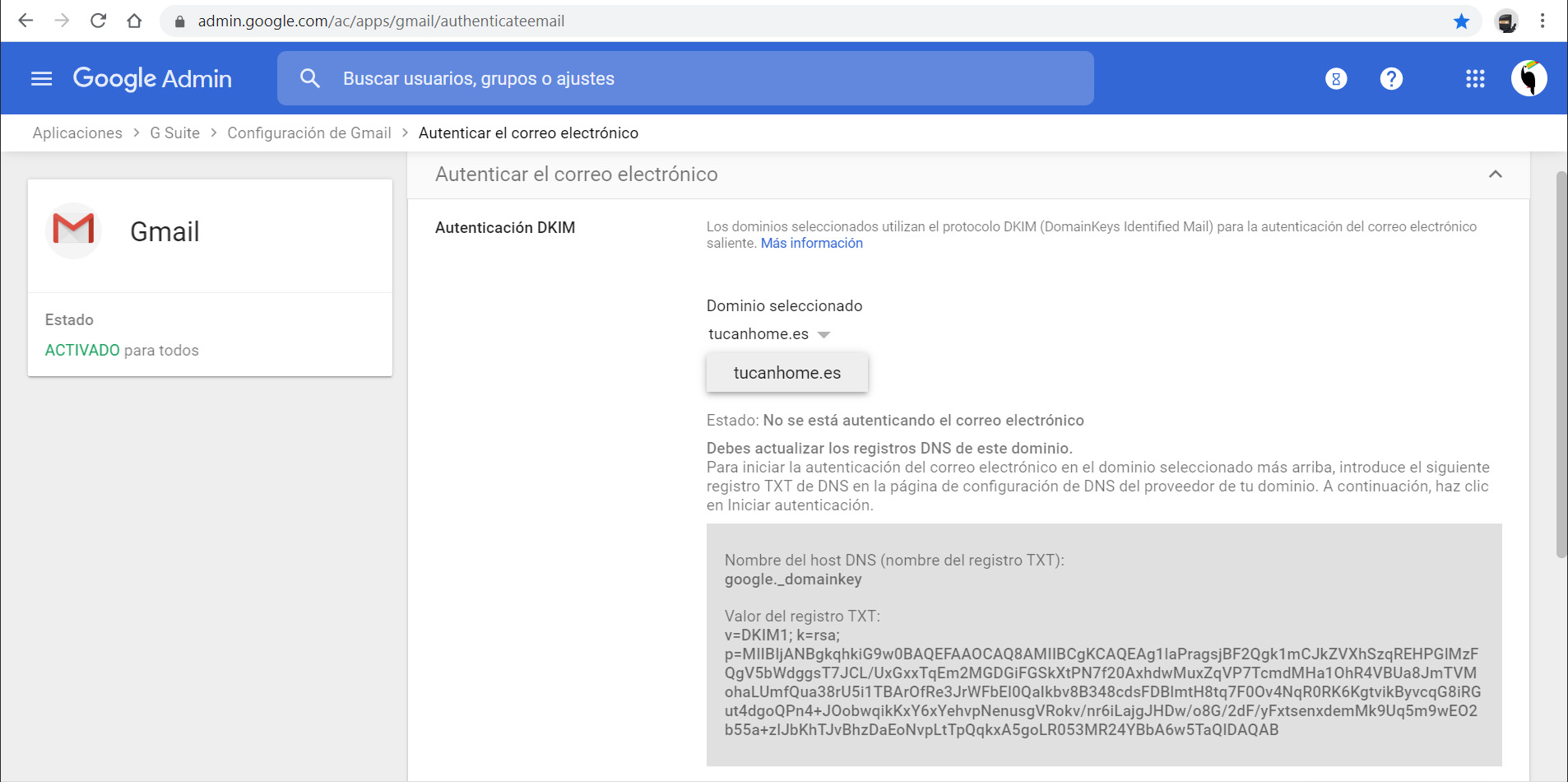This screenshot has height=782, width=1568.
Task: Navigate to Configuración de Gmail breadcrumb
Action: pos(309,133)
